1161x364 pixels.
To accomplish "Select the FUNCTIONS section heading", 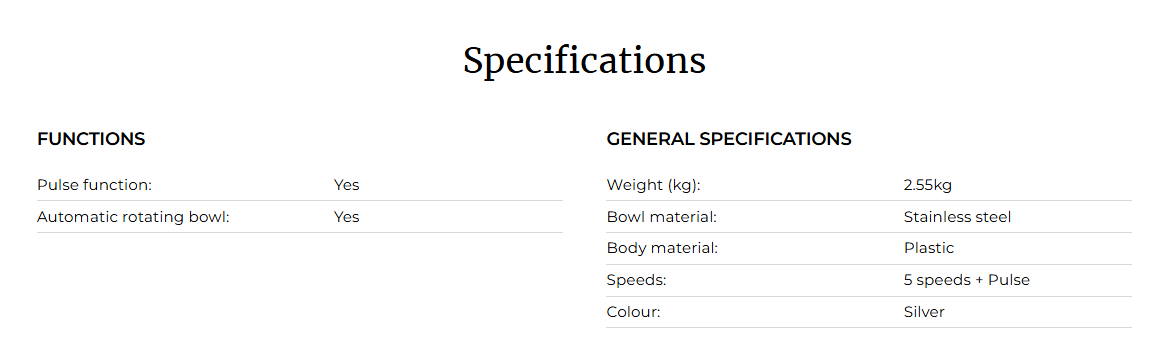I will 91,139.
